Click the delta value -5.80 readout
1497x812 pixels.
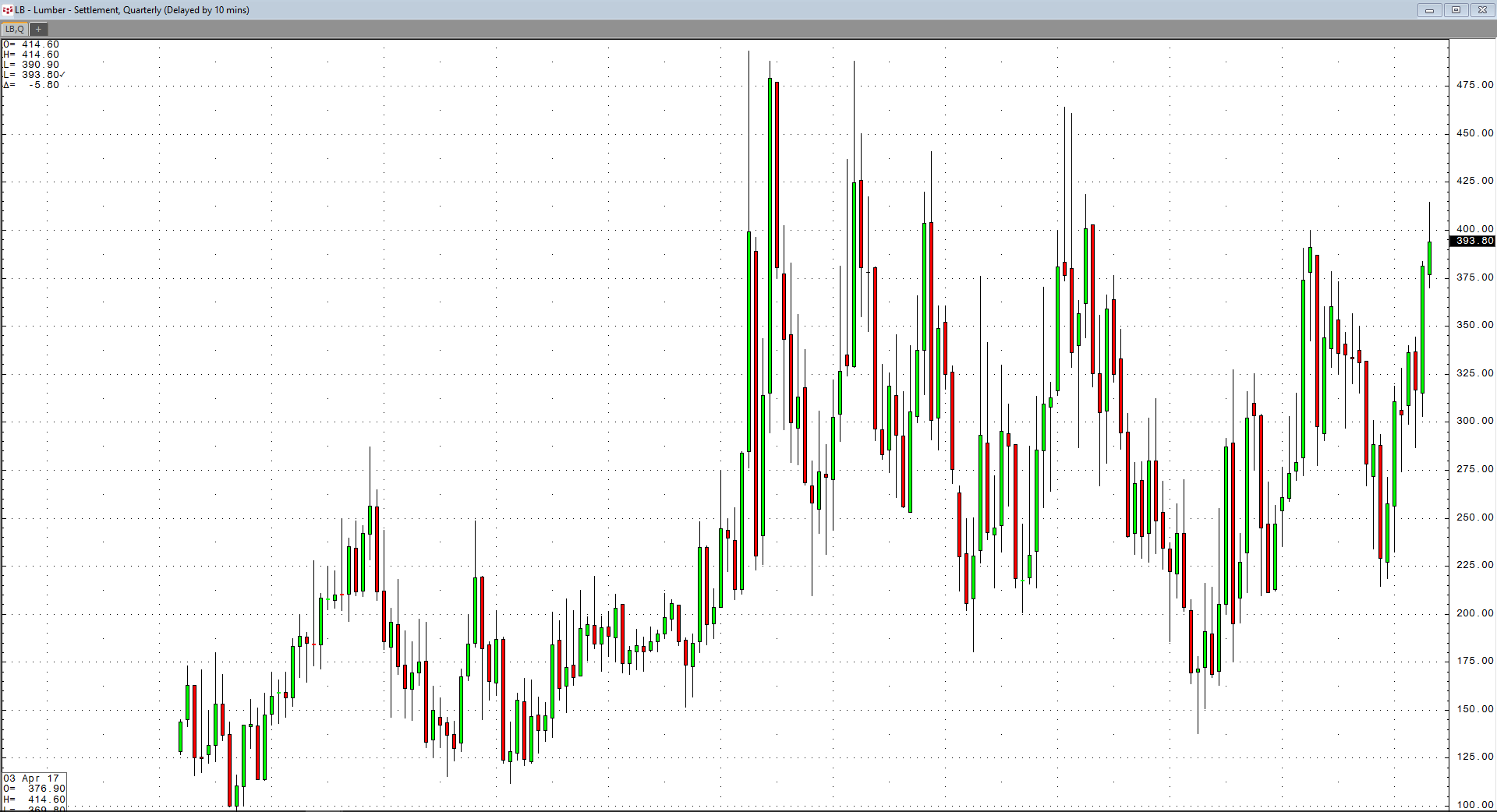tap(43, 85)
